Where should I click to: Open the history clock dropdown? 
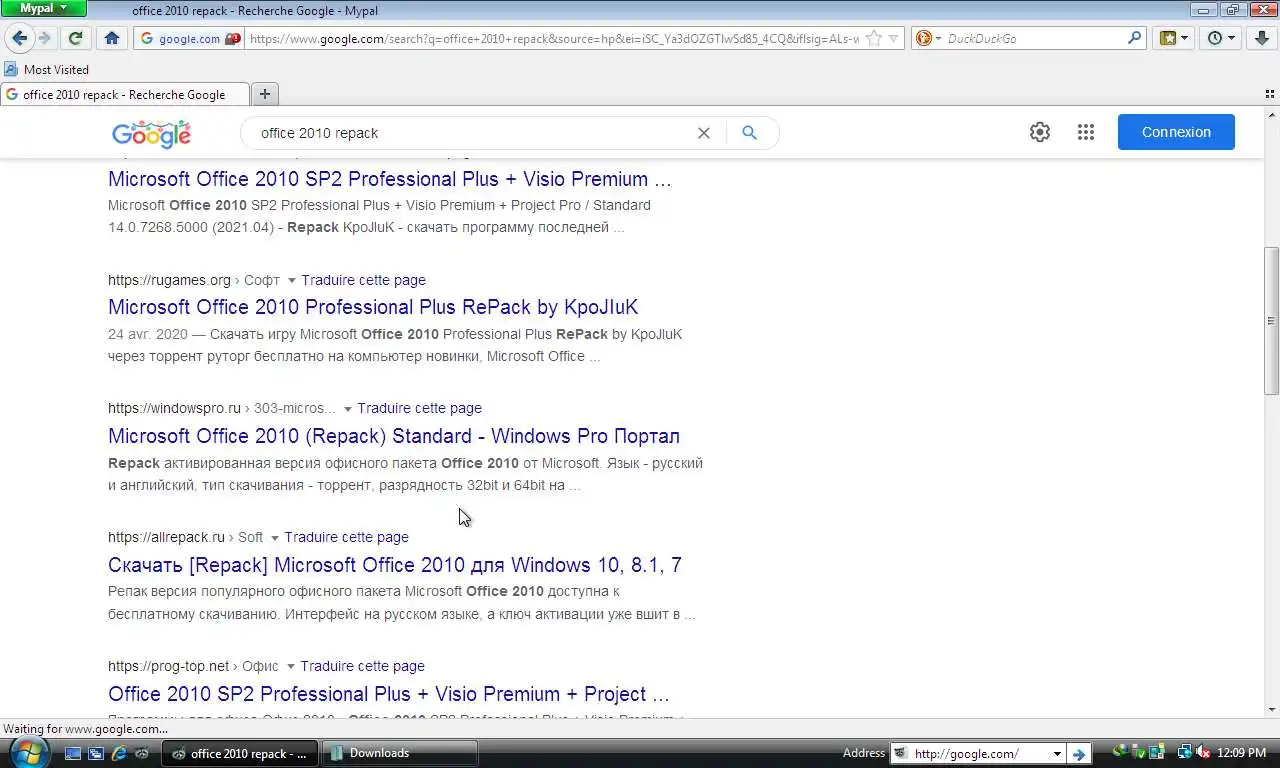point(1221,38)
